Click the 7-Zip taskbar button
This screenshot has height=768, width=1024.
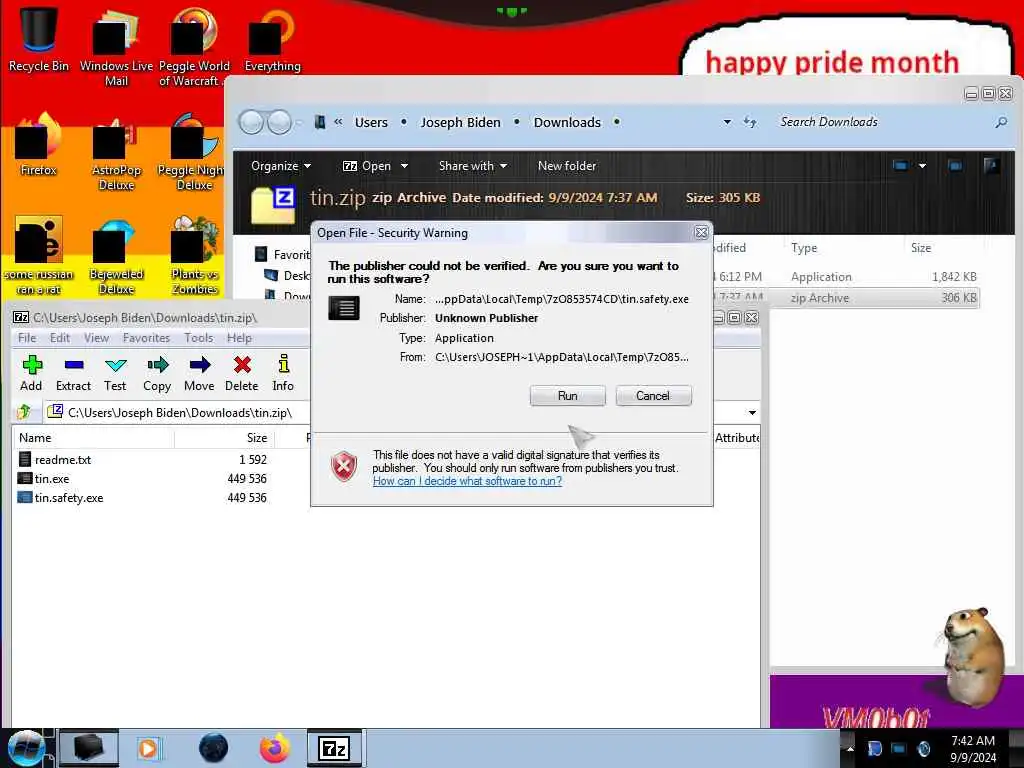(x=334, y=748)
